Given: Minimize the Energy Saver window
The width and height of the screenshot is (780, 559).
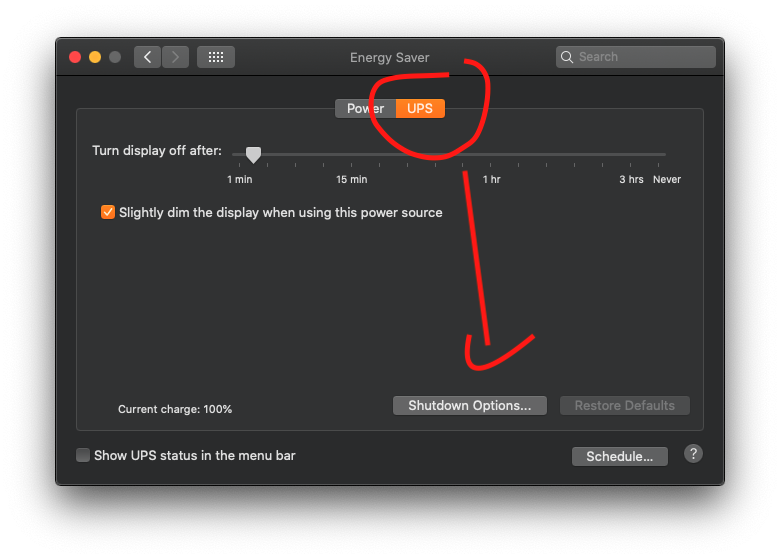Looking at the screenshot, I should coord(95,57).
